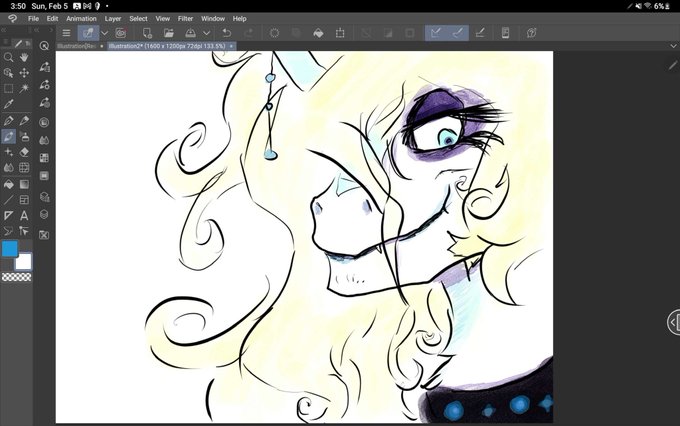Viewport: 680px width, 426px height.
Task: Open the help question mark icon
Action: (x=532, y=33)
